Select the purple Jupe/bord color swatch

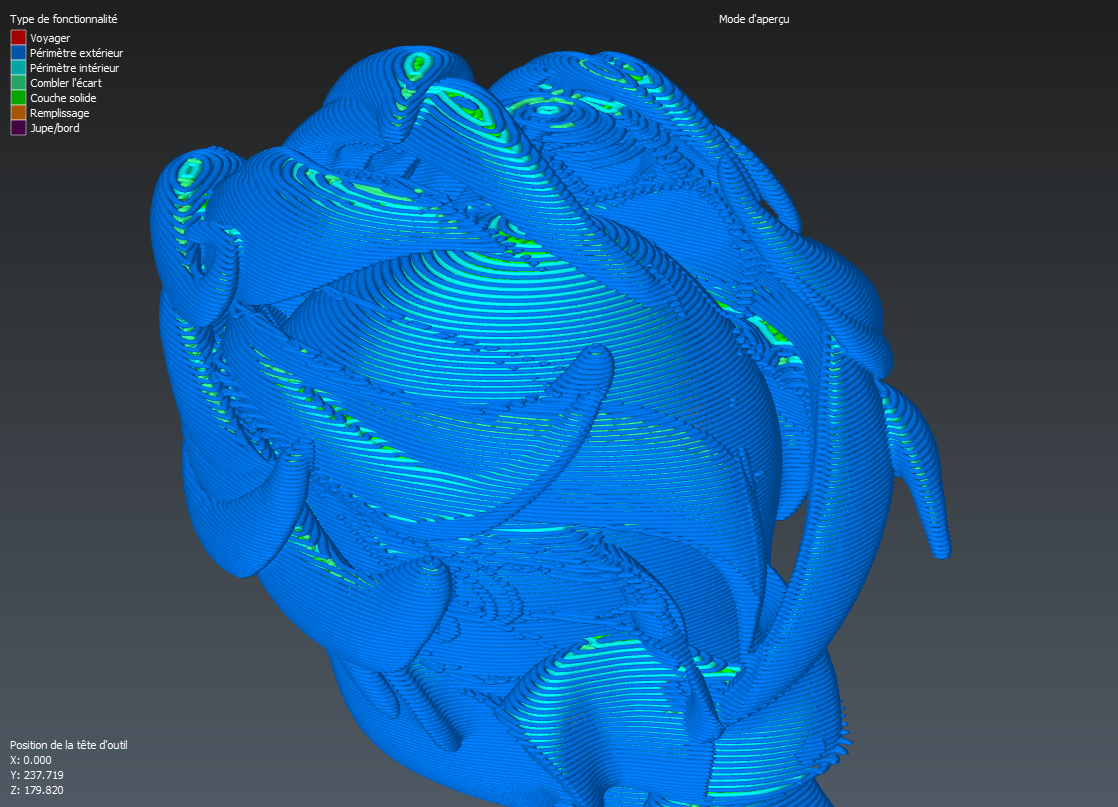click(18, 128)
